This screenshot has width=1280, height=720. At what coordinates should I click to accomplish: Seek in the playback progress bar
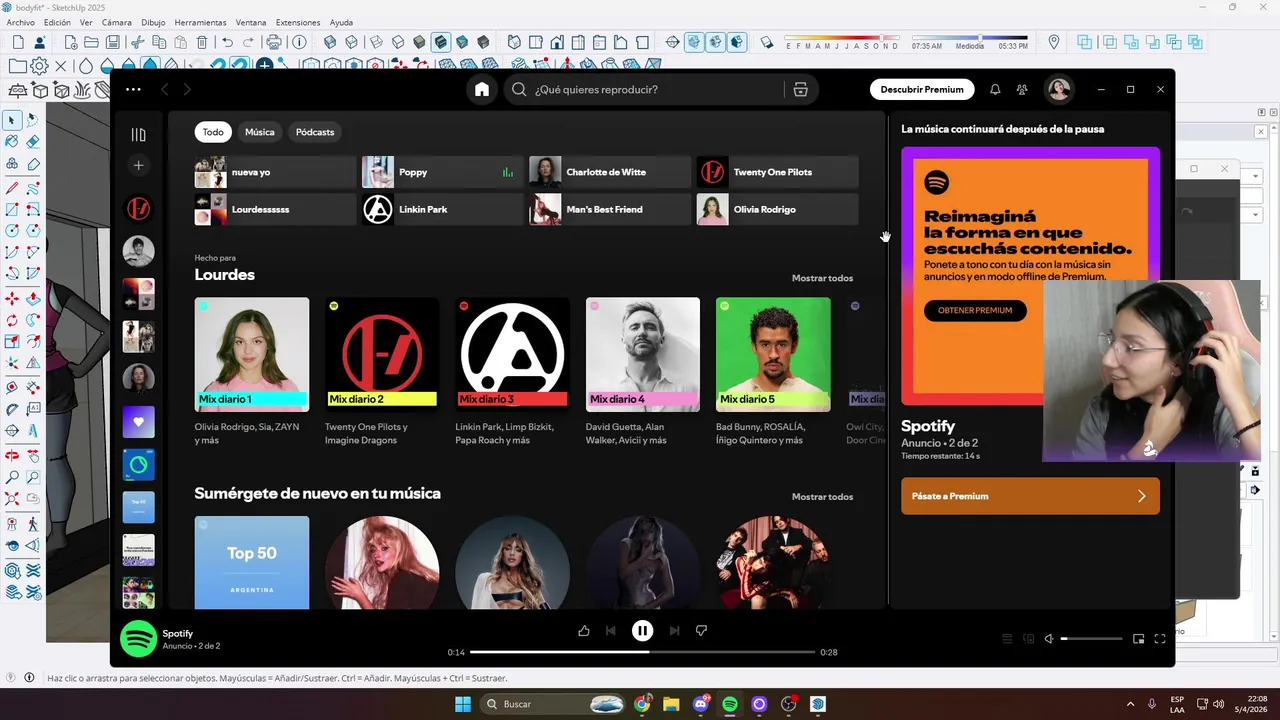(x=642, y=652)
